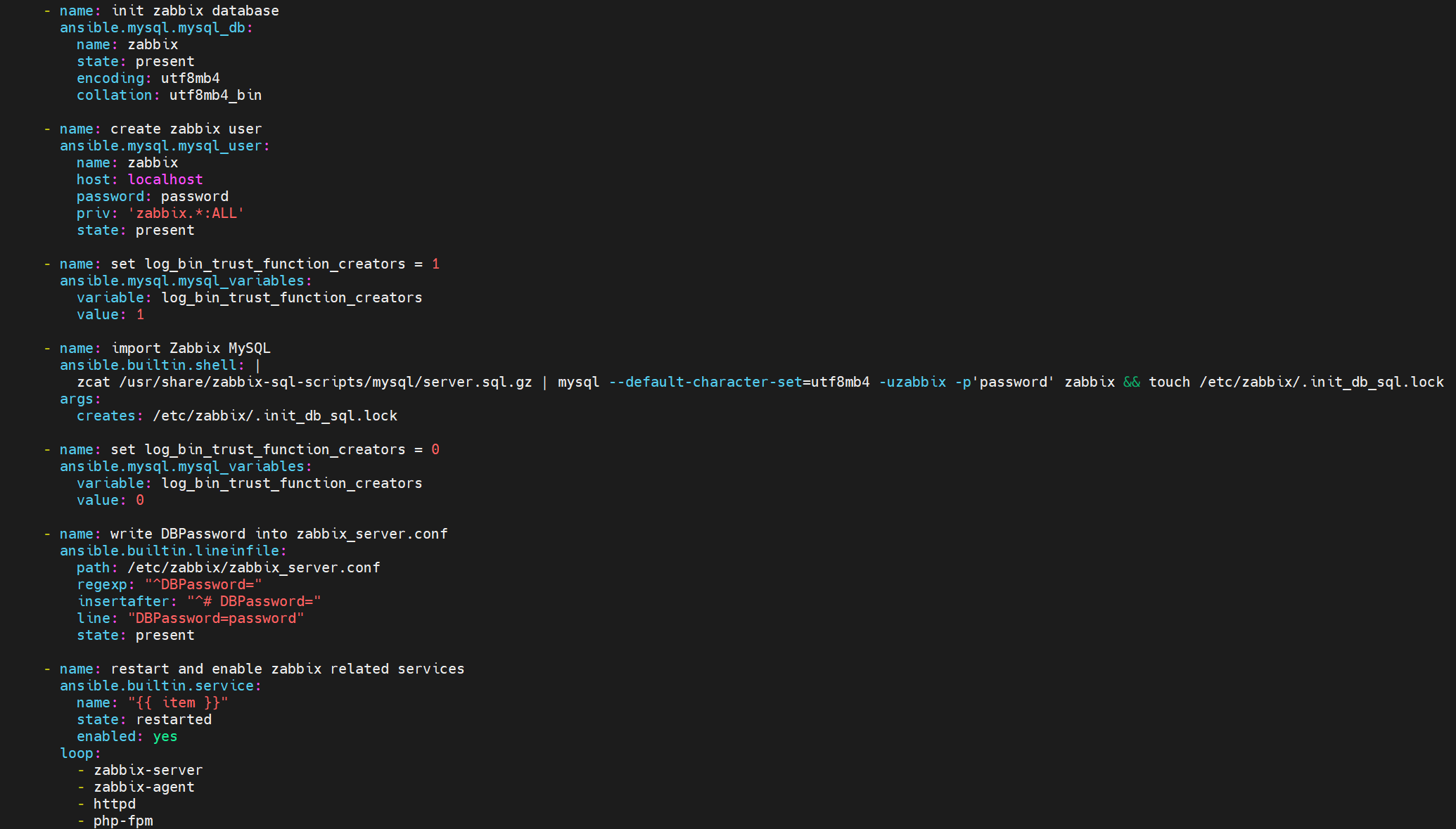Click loop item 'php-fpm'
The image size is (1456, 829).
pos(123,821)
